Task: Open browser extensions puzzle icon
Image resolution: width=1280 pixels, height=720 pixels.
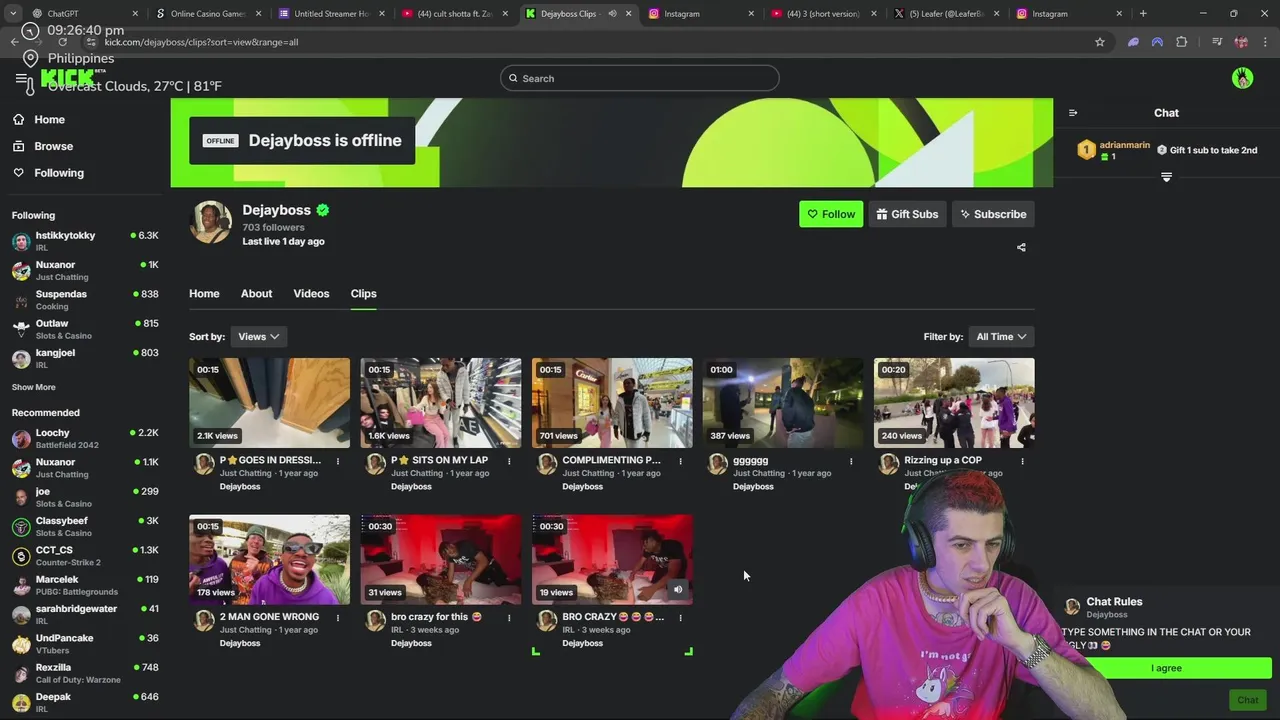Action: (1182, 42)
